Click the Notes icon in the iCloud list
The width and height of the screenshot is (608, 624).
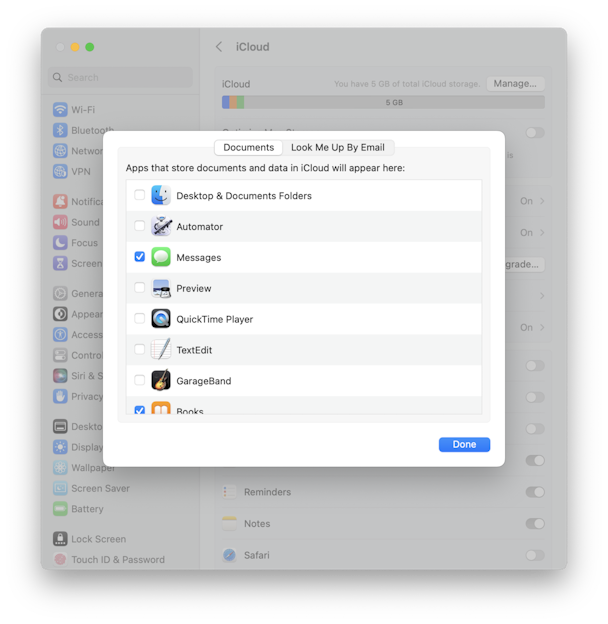229,523
